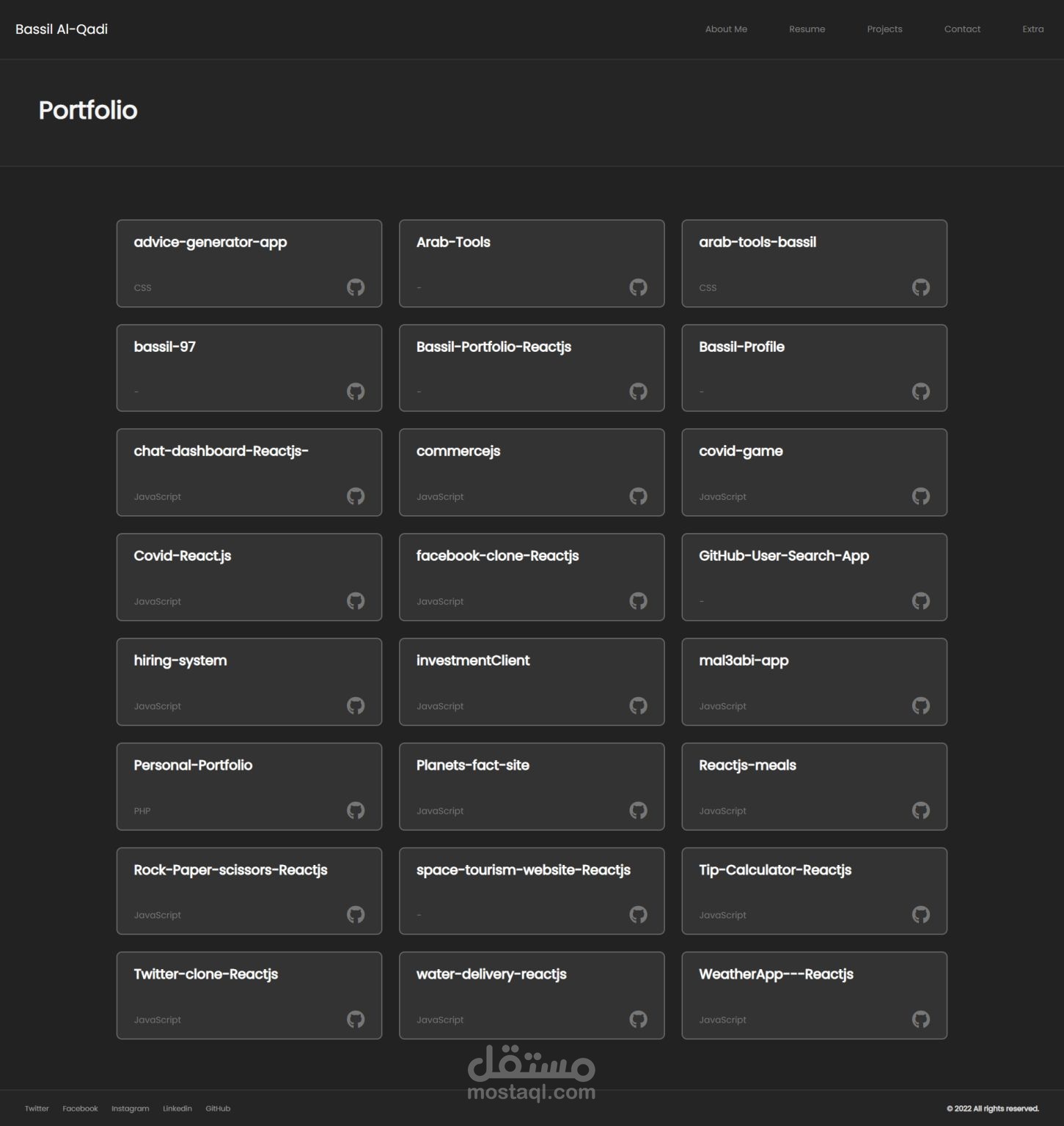Click GitHub icon on covid-game card

(921, 496)
